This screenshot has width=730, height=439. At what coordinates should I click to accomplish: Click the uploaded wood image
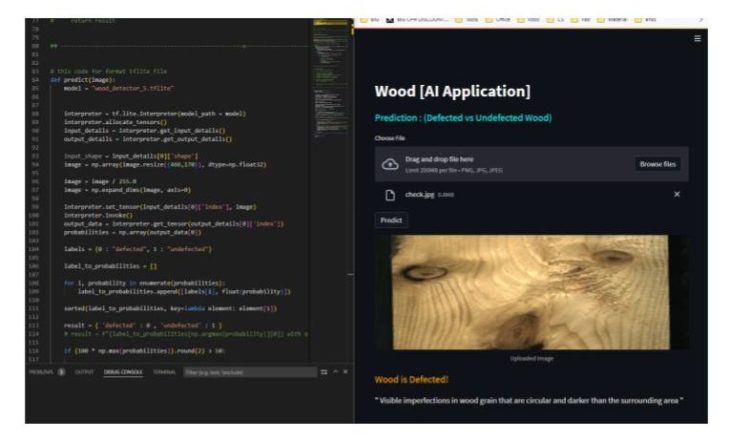pyautogui.click(x=531, y=292)
